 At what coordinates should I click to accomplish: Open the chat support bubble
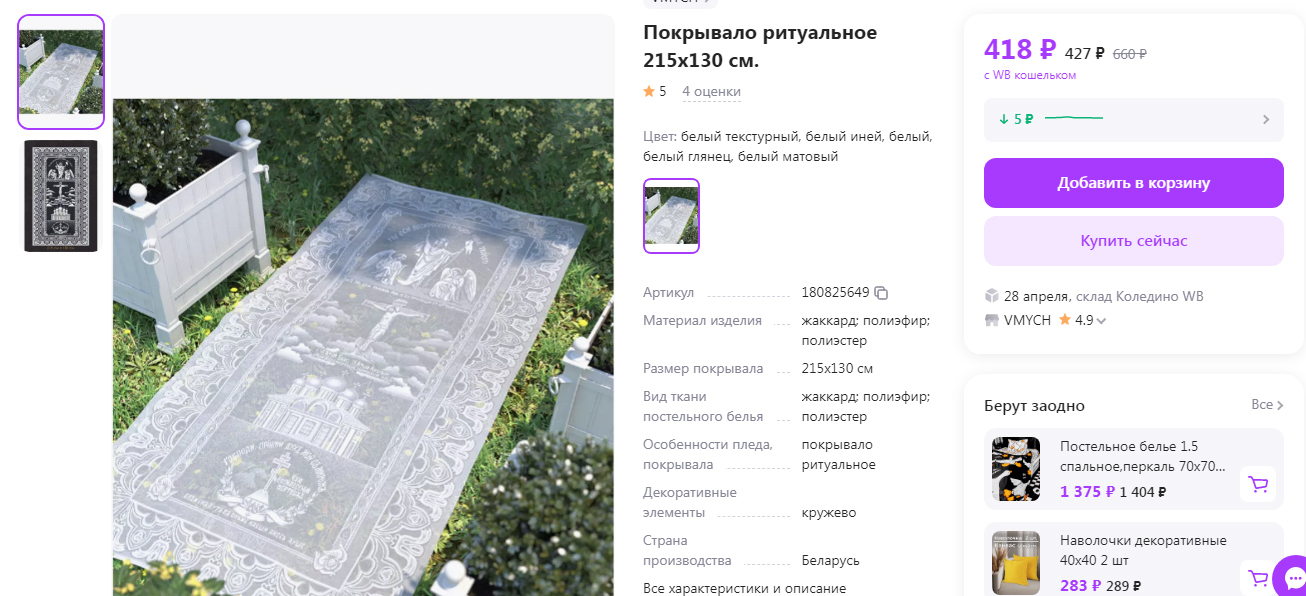(x=1291, y=578)
